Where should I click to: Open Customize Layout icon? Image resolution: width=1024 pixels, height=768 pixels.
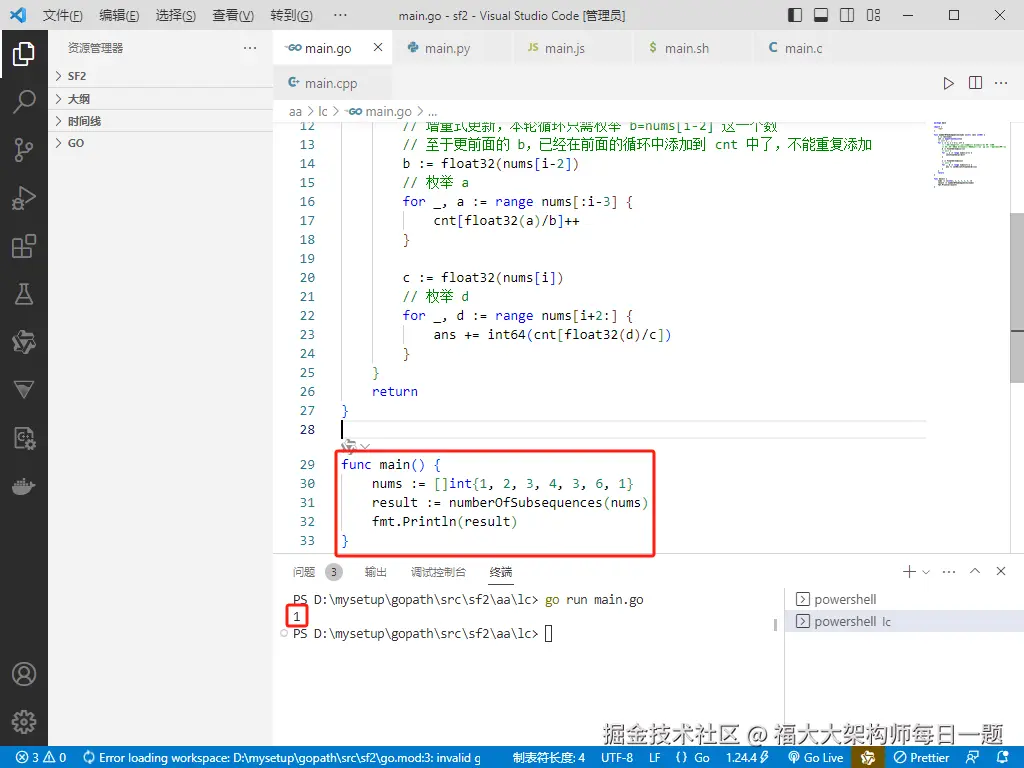pos(873,15)
